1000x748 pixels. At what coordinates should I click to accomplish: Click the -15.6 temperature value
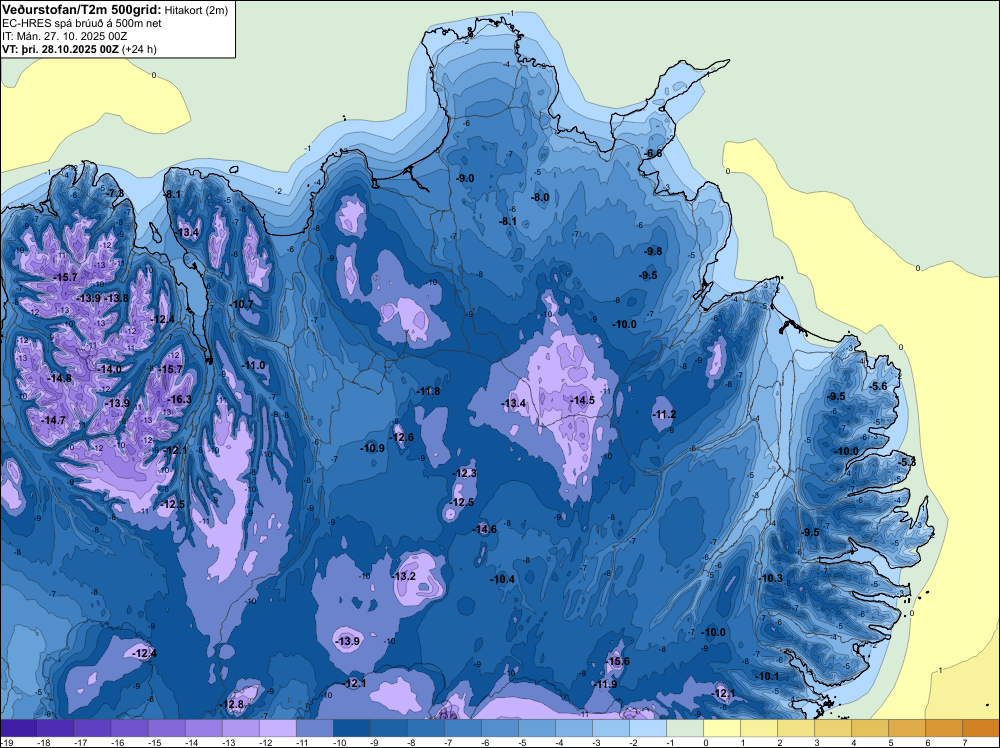617,661
